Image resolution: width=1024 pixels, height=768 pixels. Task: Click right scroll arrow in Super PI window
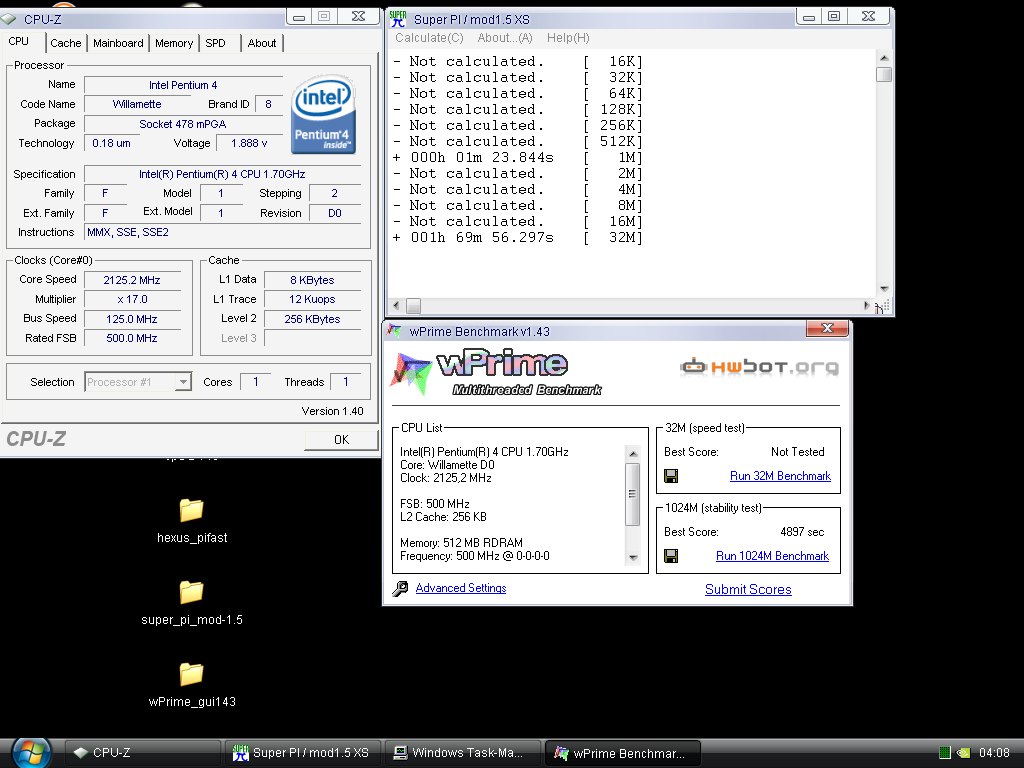click(x=867, y=305)
